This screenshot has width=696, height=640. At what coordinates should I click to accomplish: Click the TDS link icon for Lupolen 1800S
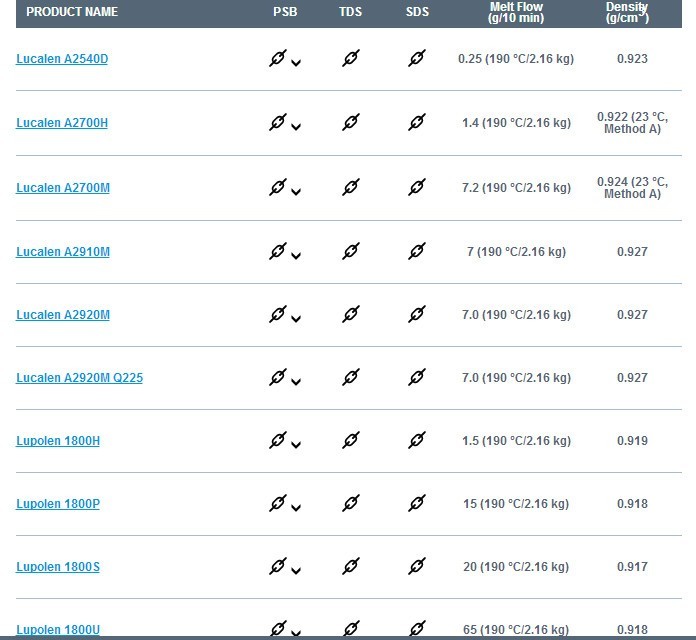click(351, 566)
